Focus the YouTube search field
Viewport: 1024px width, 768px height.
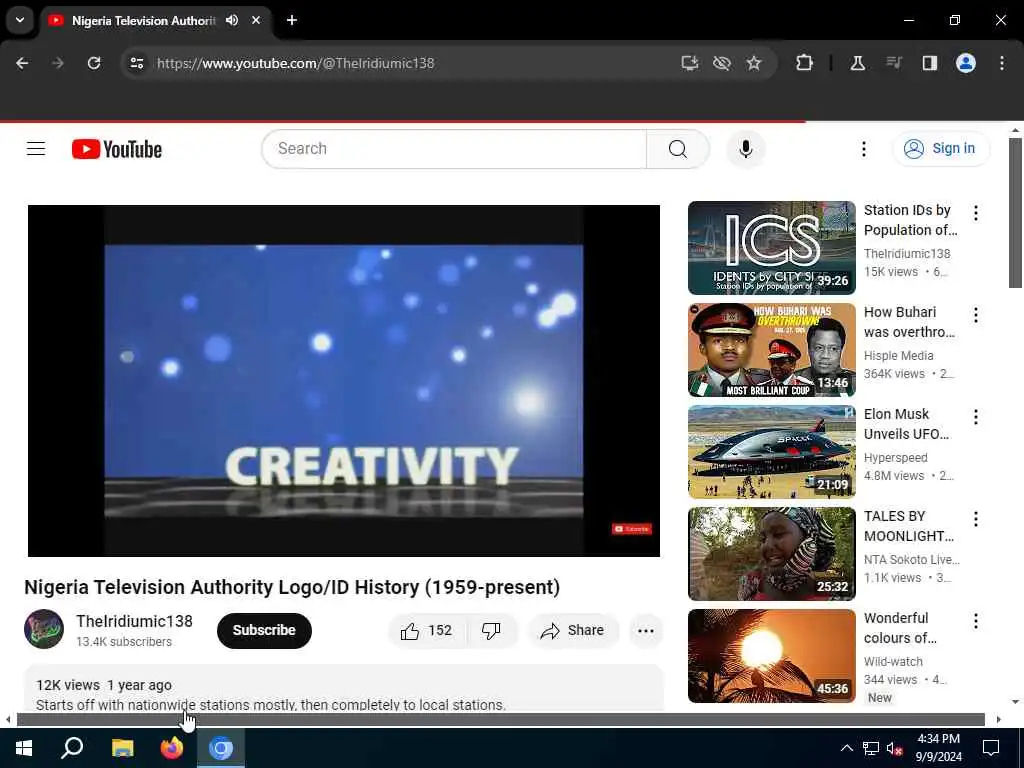(x=454, y=149)
